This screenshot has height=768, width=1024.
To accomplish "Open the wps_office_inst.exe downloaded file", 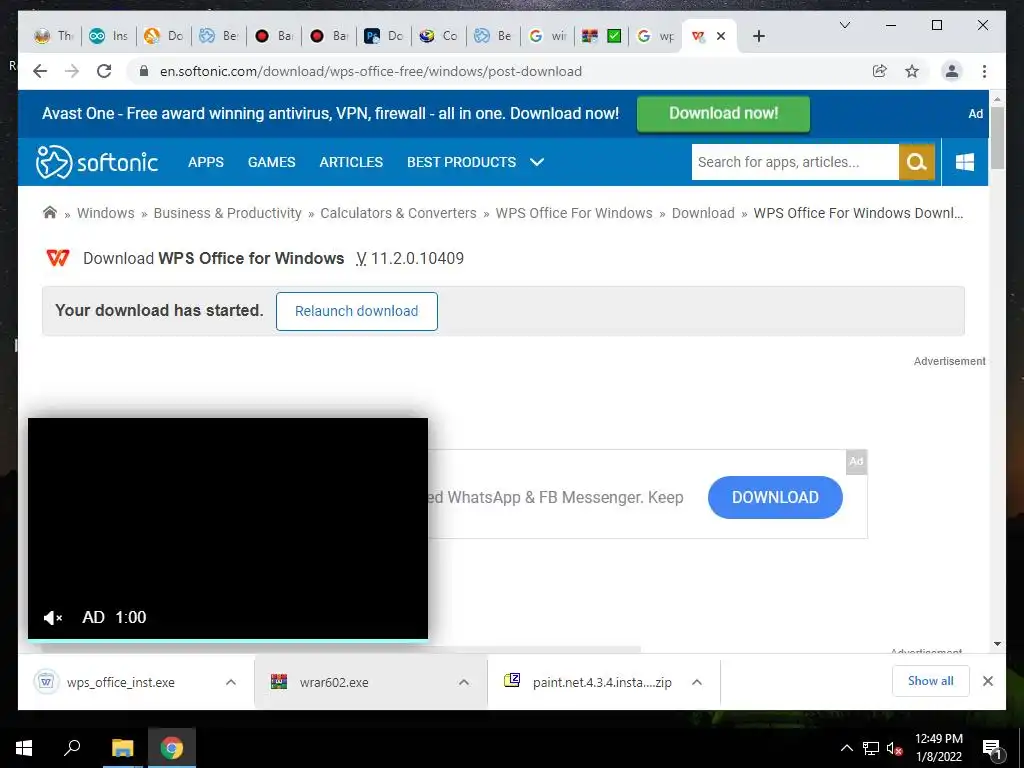I will [x=120, y=682].
